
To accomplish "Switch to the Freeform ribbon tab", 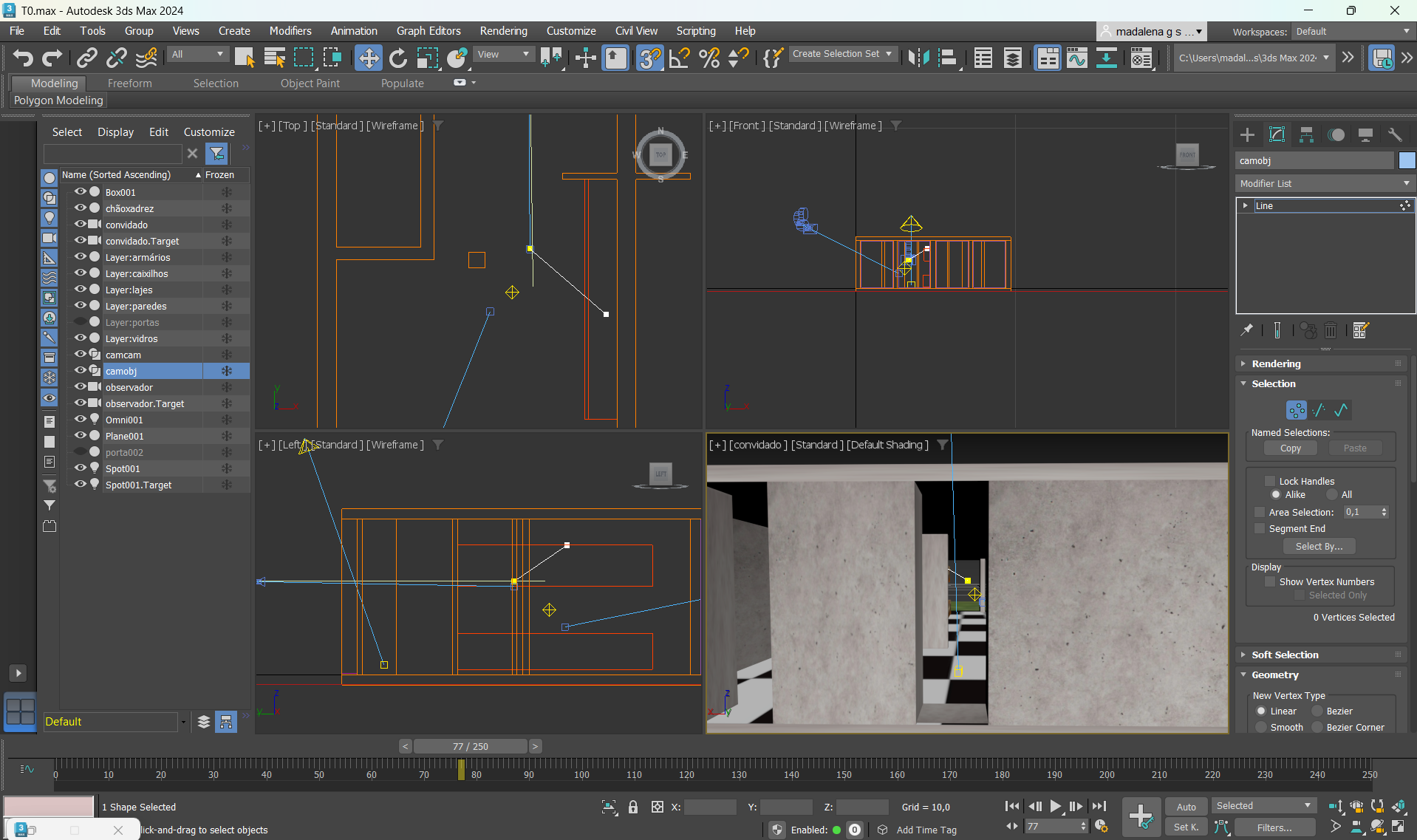I will pos(129,83).
